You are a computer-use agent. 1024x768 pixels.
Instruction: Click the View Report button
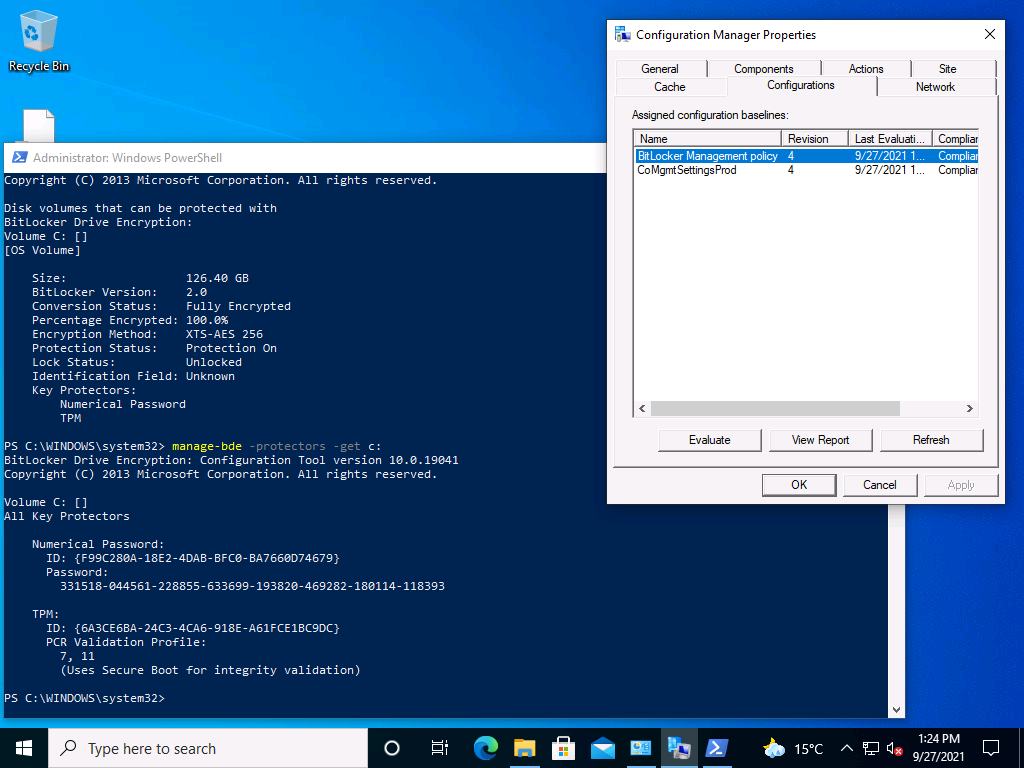(821, 440)
